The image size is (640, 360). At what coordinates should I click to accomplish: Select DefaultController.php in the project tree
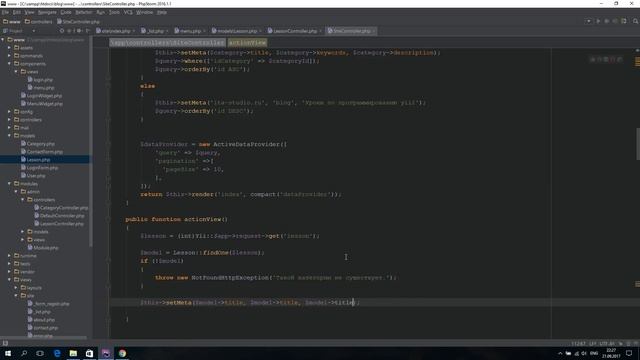[59, 216]
